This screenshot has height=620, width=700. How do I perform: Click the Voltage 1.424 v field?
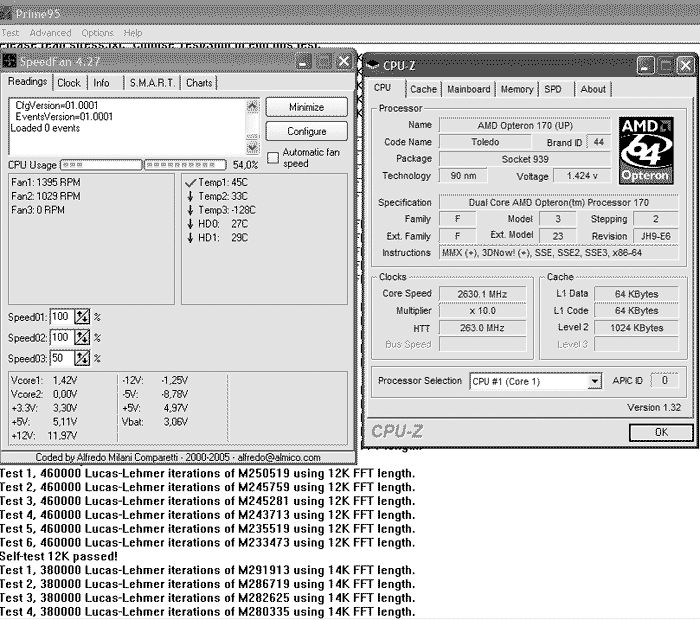pyautogui.click(x=582, y=175)
